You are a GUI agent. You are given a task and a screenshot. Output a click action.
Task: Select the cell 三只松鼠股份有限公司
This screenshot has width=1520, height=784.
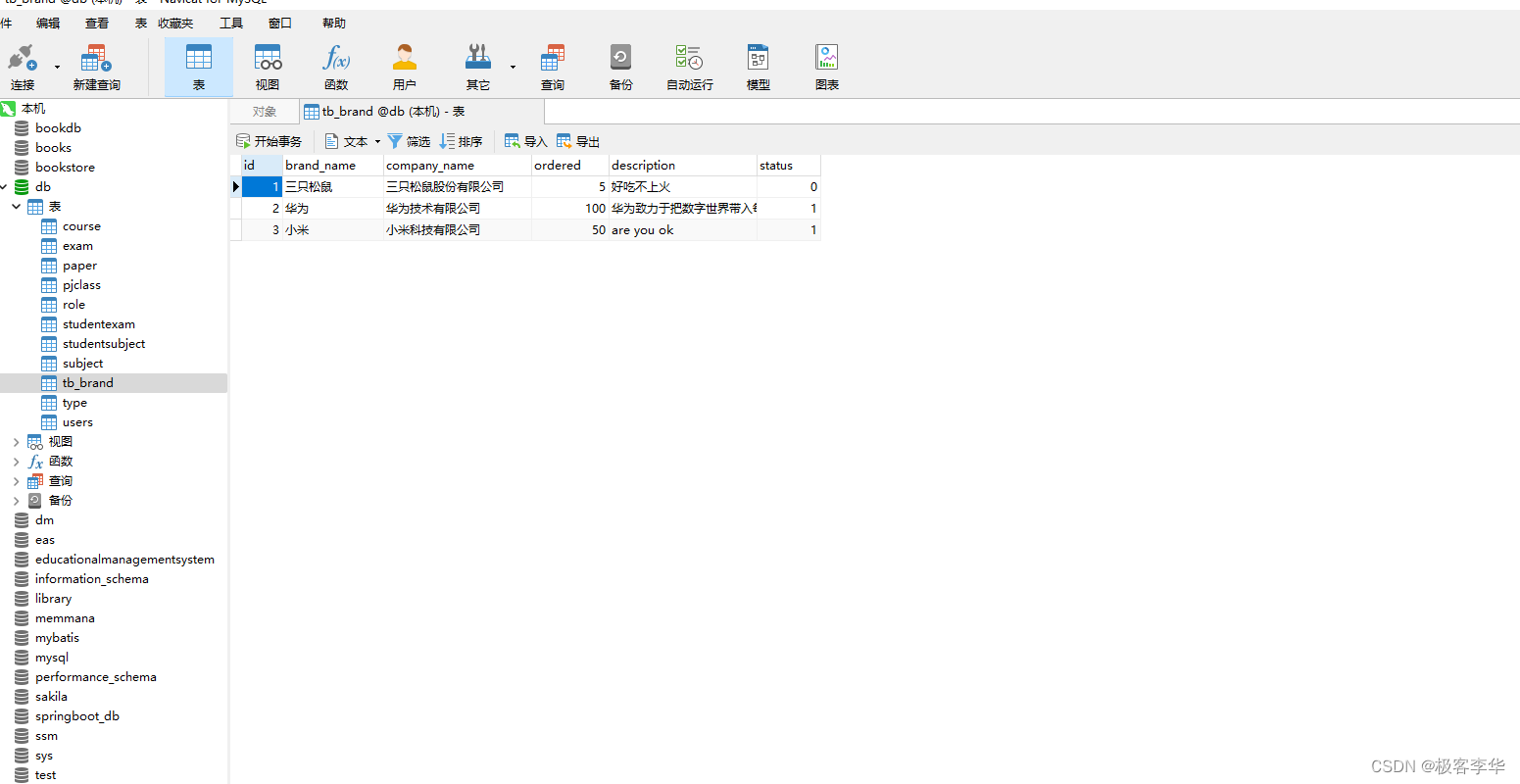458,187
